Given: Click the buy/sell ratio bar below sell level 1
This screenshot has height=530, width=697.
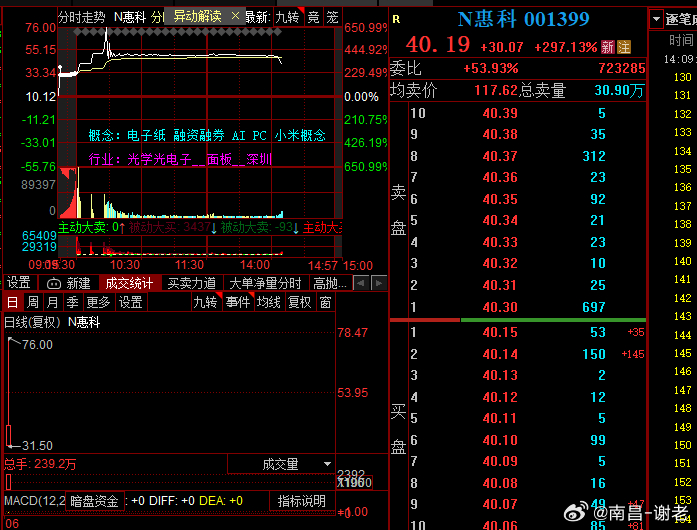Looking at the screenshot, I should click(x=518, y=320).
